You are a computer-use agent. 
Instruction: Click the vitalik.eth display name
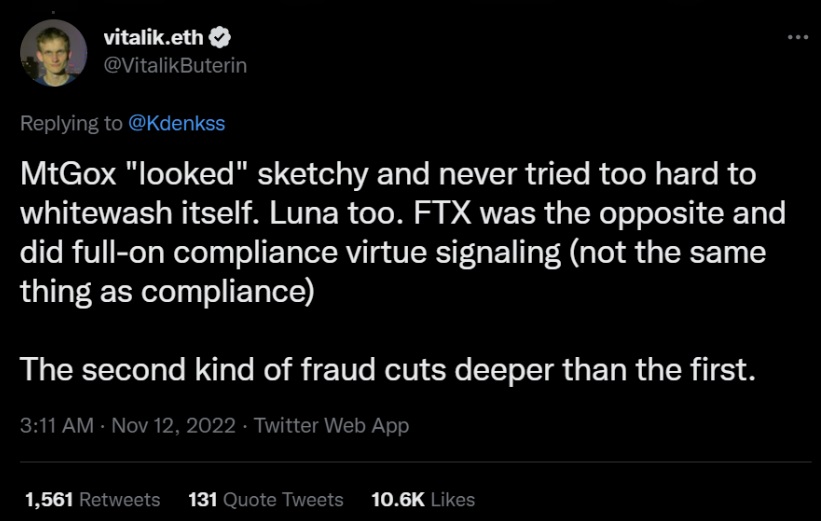click(153, 38)
